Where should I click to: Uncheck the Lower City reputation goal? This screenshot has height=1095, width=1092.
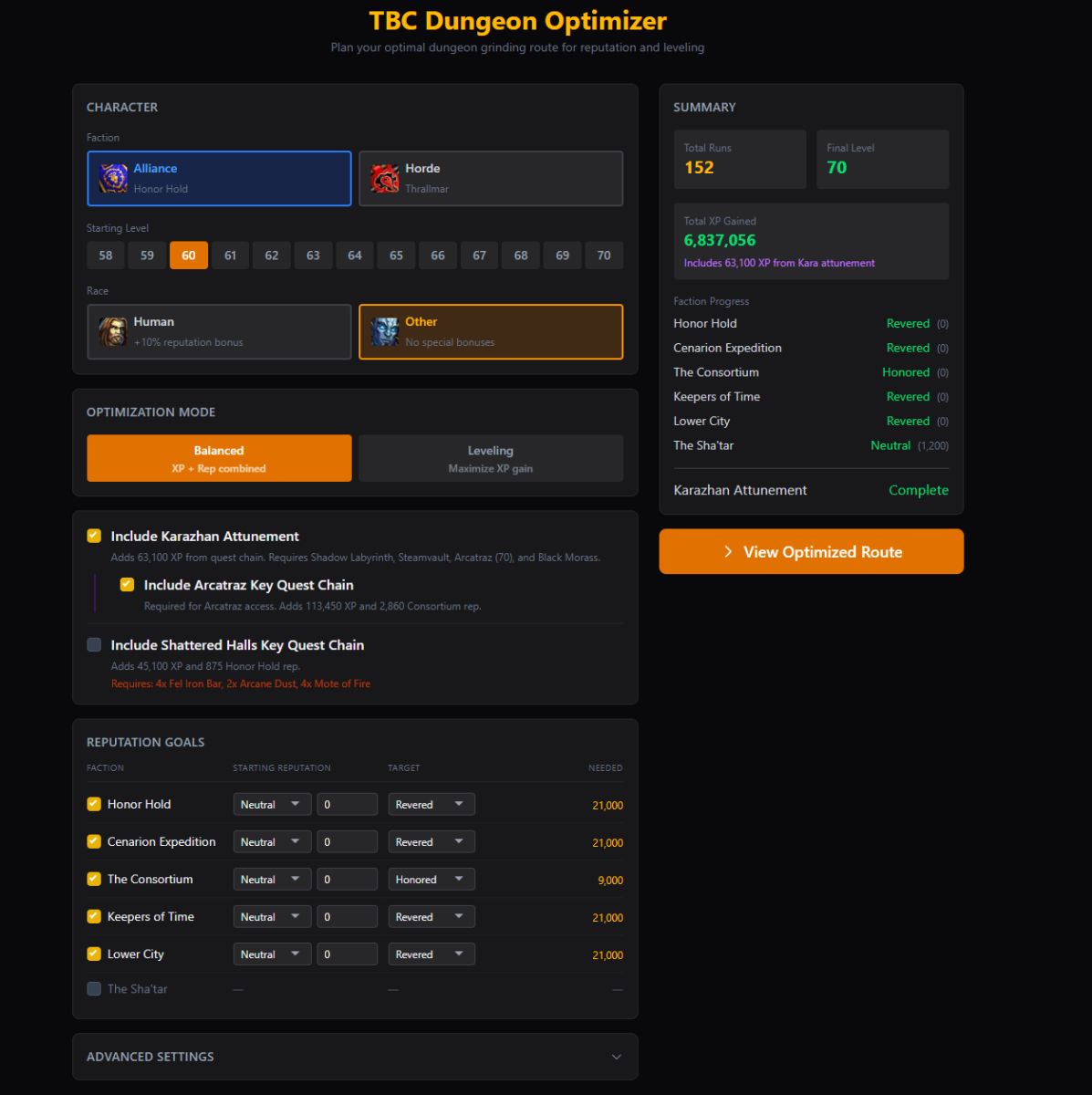click(93, 953)
